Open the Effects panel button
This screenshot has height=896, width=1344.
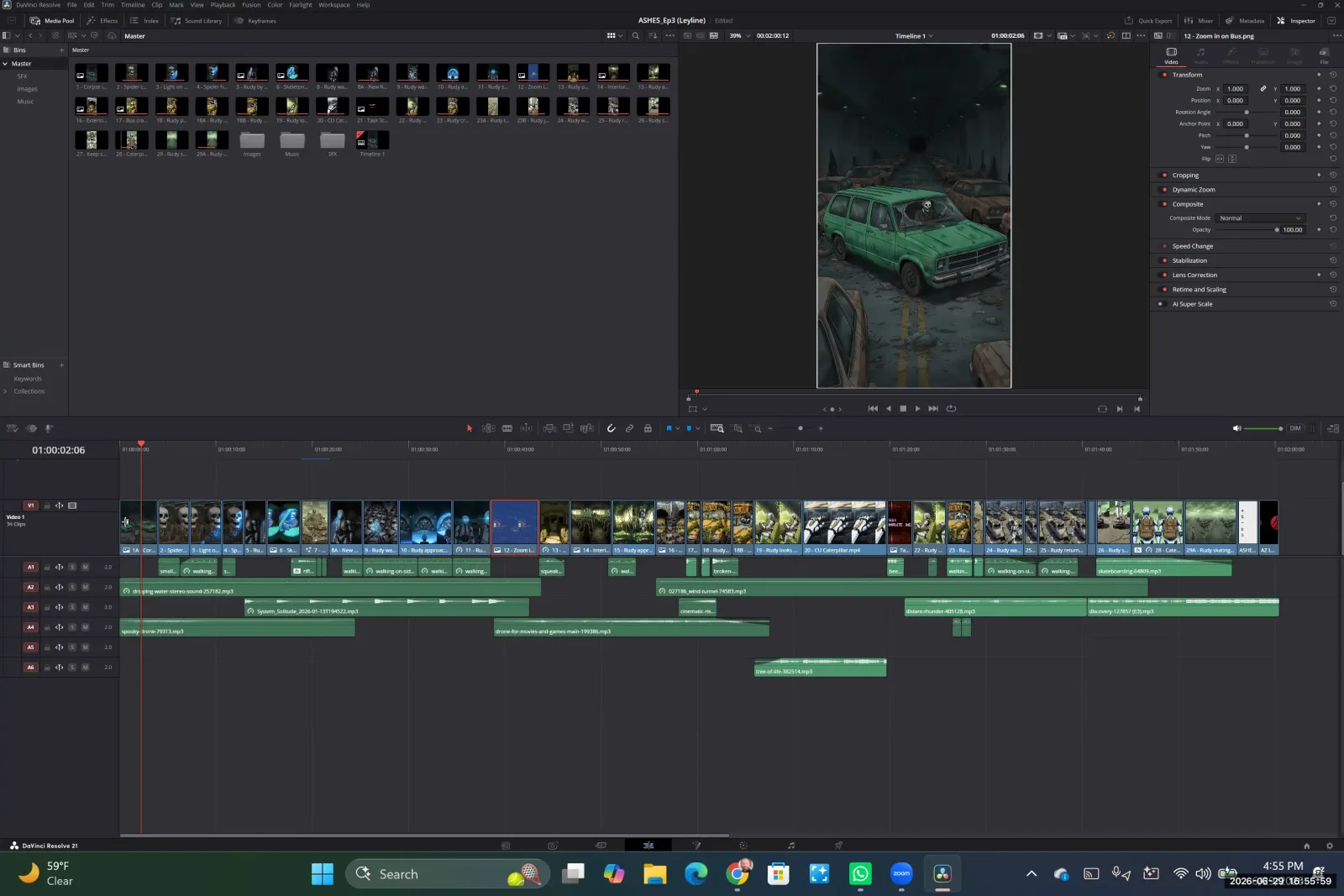pos(102,21)
